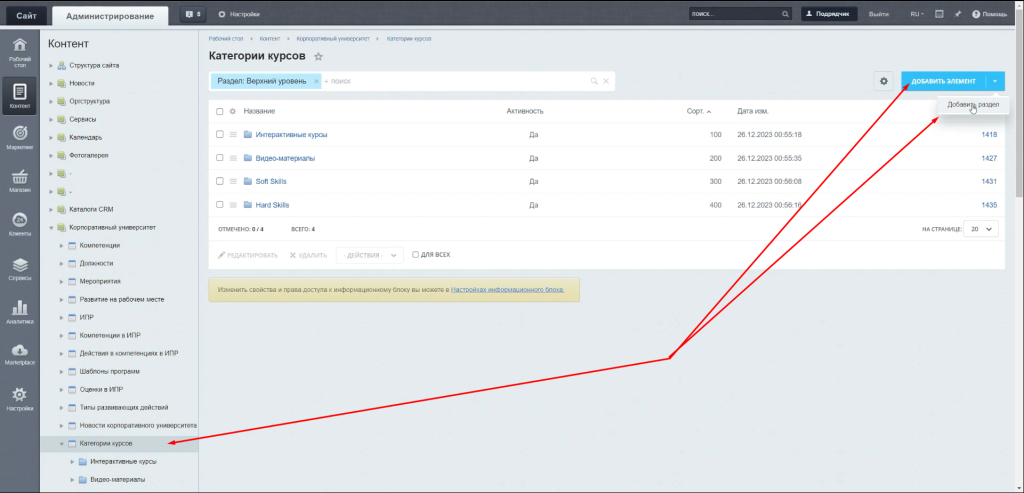The height and width of the screenshot is (493, 1024).
Task: Check the Интерактивные курсы row checkbox
Action: pos(220,134)
